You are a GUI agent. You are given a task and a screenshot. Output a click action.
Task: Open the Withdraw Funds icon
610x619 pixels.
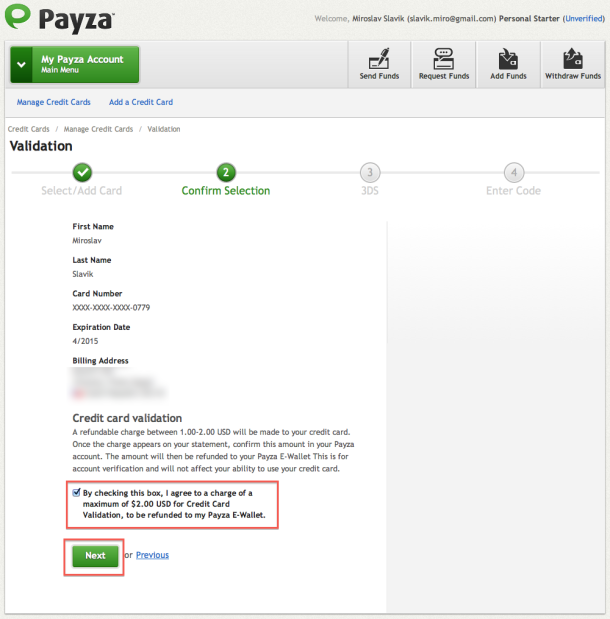pos(572,58)
